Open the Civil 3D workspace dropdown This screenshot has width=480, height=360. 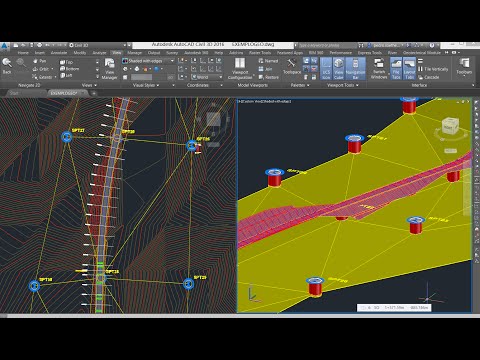[x=98, y=45]
